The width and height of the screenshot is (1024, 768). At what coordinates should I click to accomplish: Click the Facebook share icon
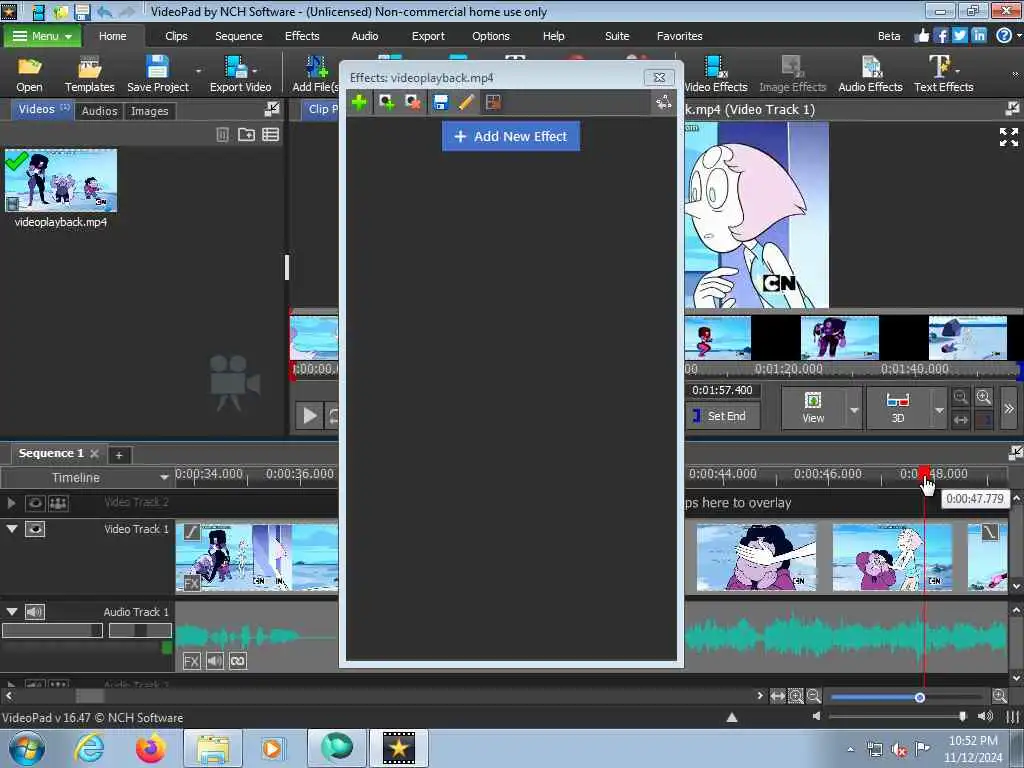pos(940,36)
